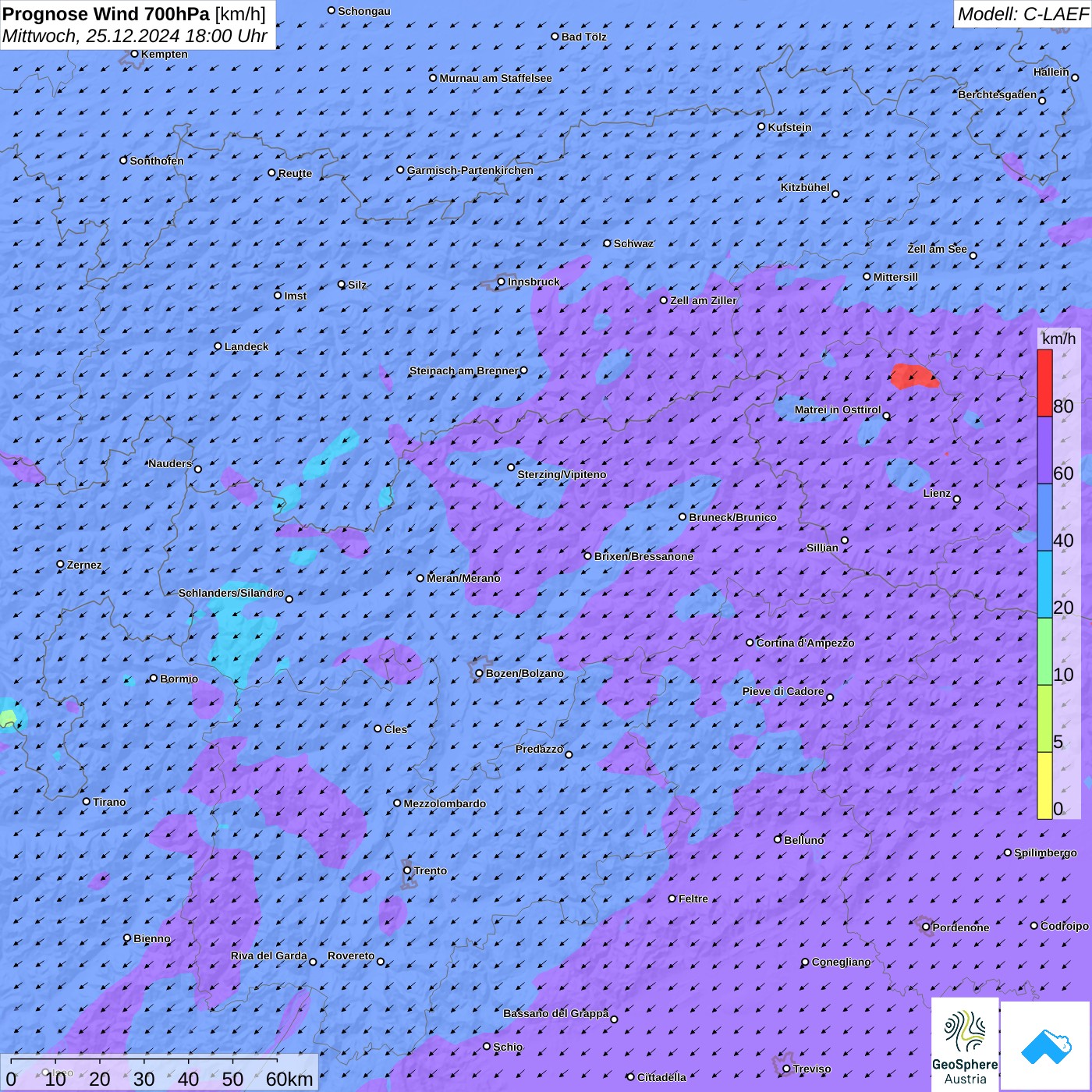The width and height of the screenshot is (1092, 1092).
Task: Click the 'Predazzo' city label
Action: click(540, 749)
